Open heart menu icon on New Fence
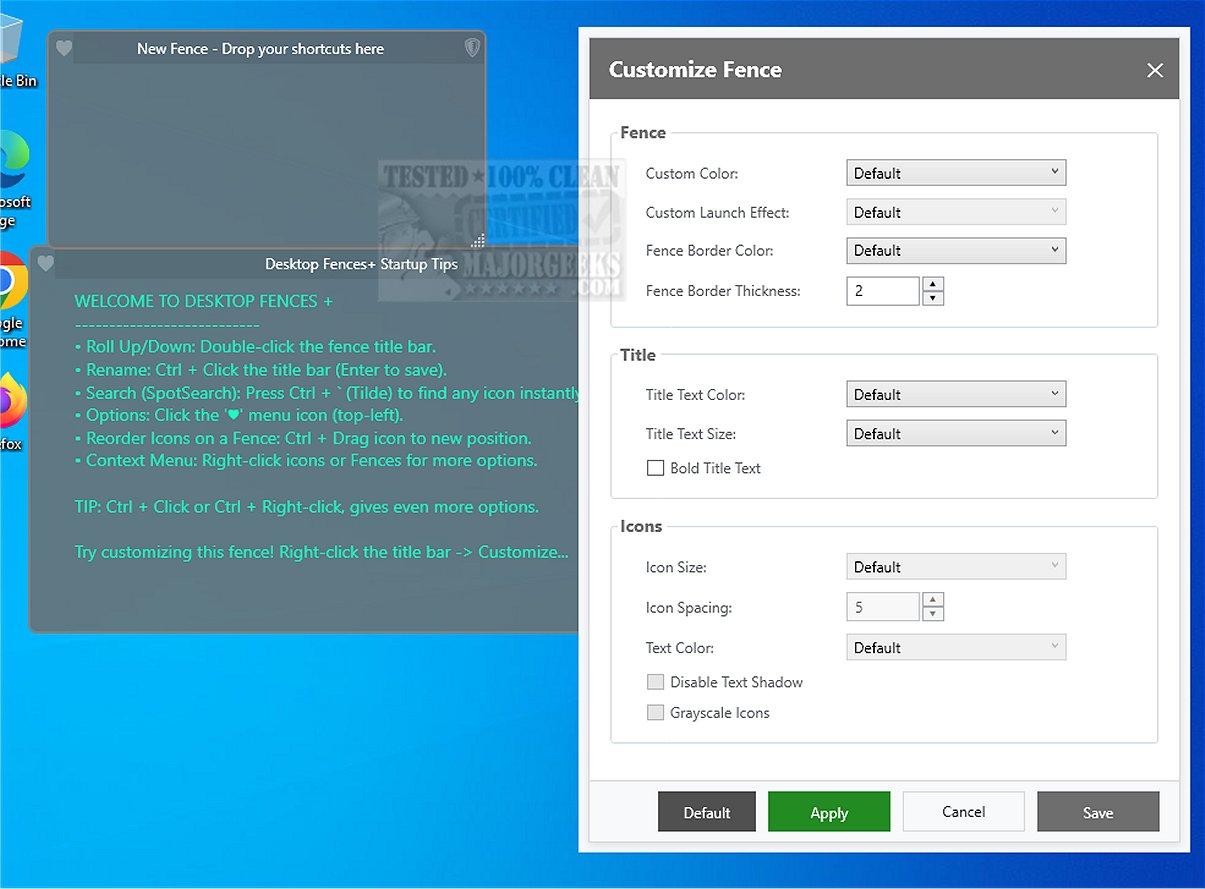The image size is (1205, 889). (63, 48)
